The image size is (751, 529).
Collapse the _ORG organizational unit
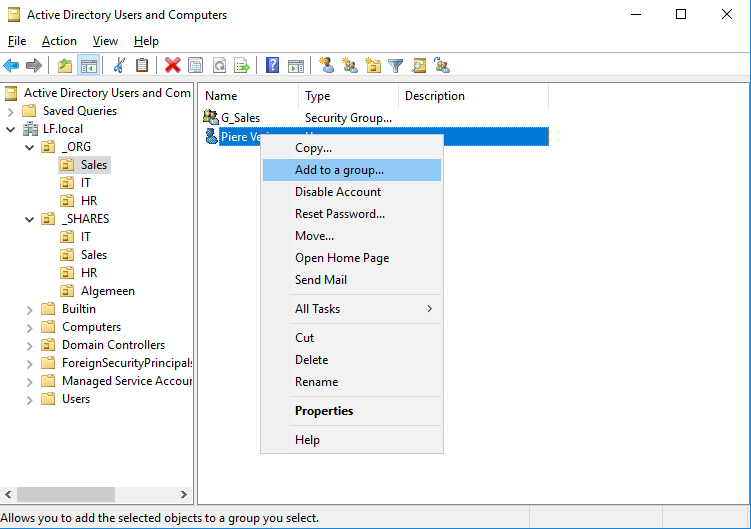click(x=30, y=148)
